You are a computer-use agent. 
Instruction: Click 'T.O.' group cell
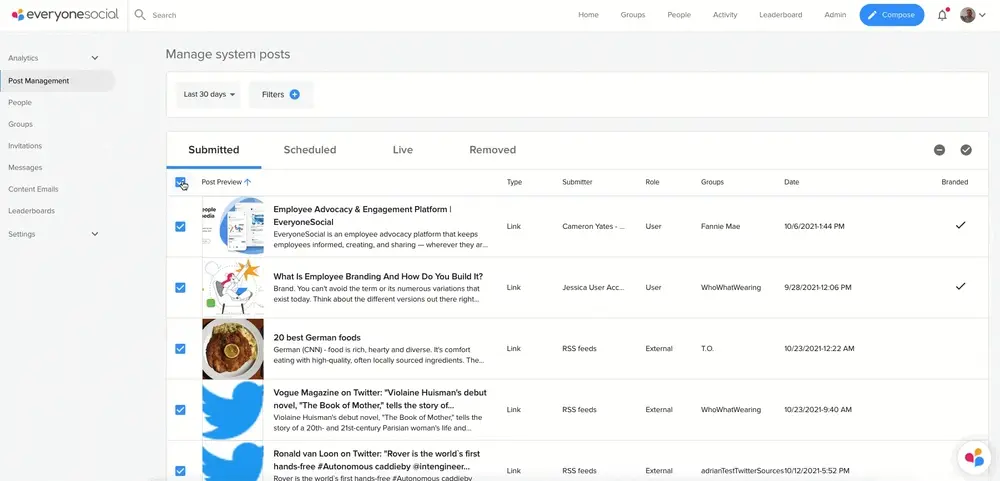(x=707, y=349)
